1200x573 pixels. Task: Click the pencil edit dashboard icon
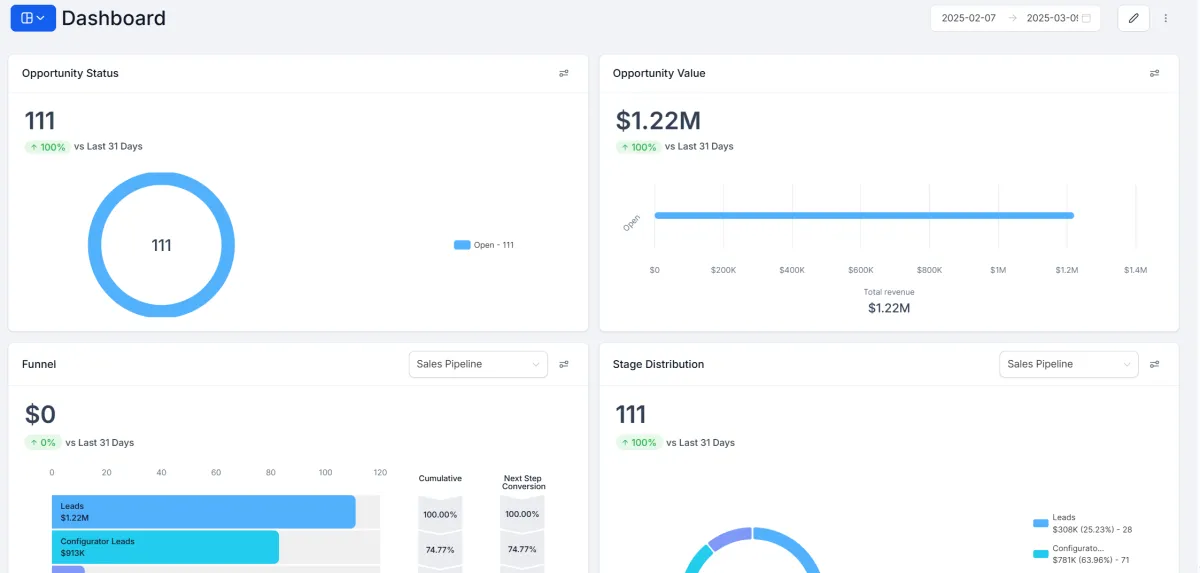[x=1133, y=18]
